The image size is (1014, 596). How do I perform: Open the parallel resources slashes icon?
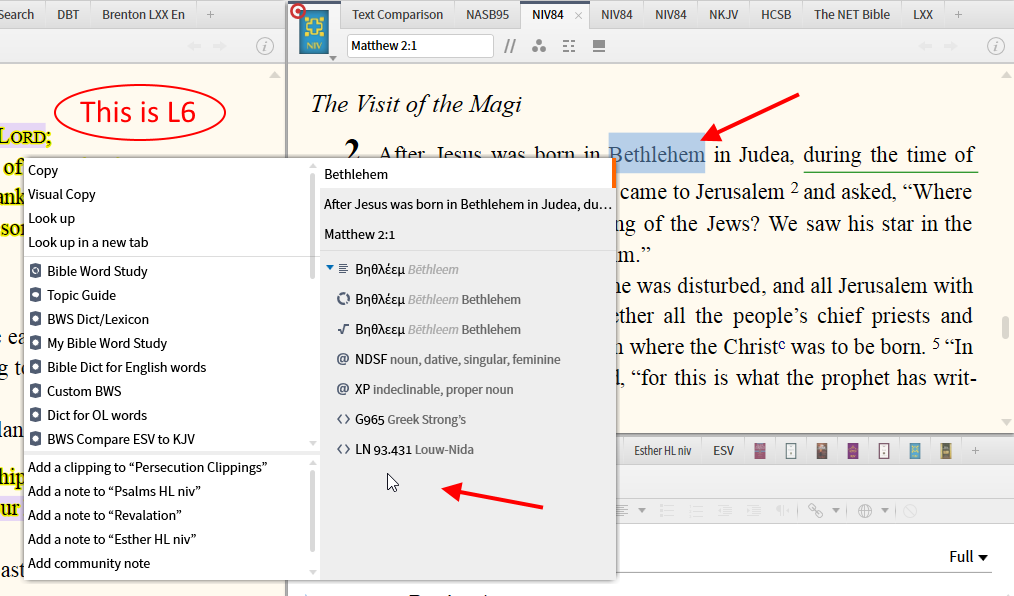(x=510, y=46)
